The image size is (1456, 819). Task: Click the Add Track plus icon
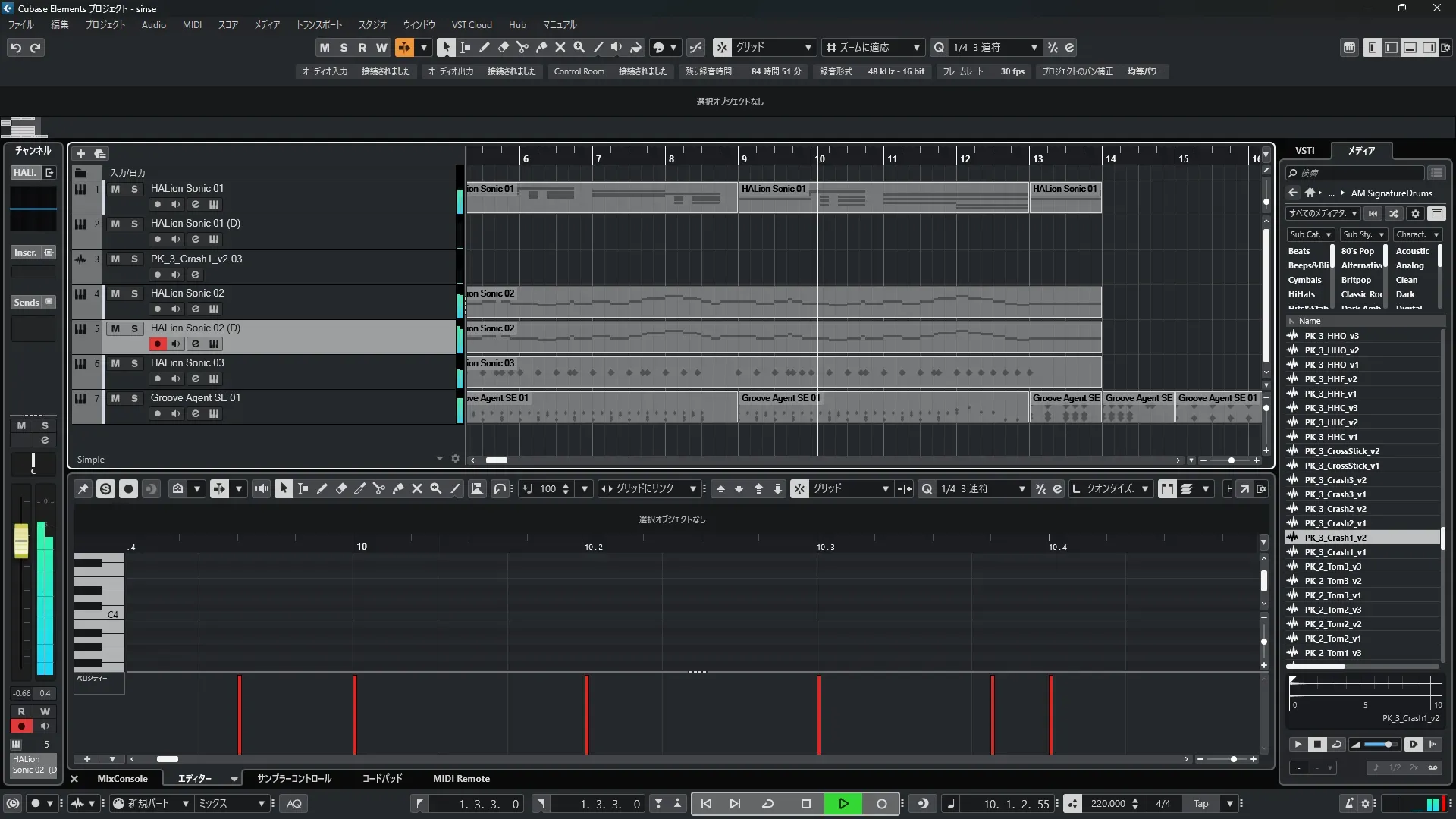pos(80,153)
